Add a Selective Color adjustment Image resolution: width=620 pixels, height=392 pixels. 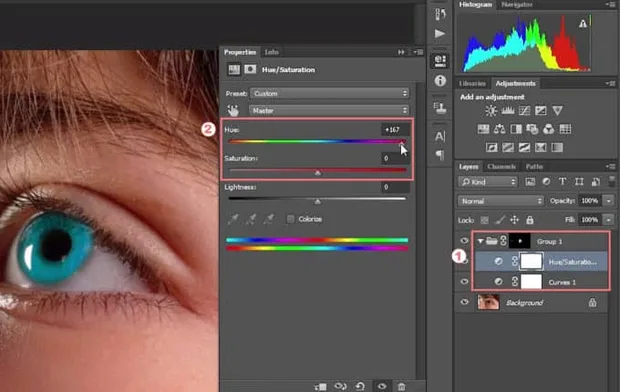(541, 148)
